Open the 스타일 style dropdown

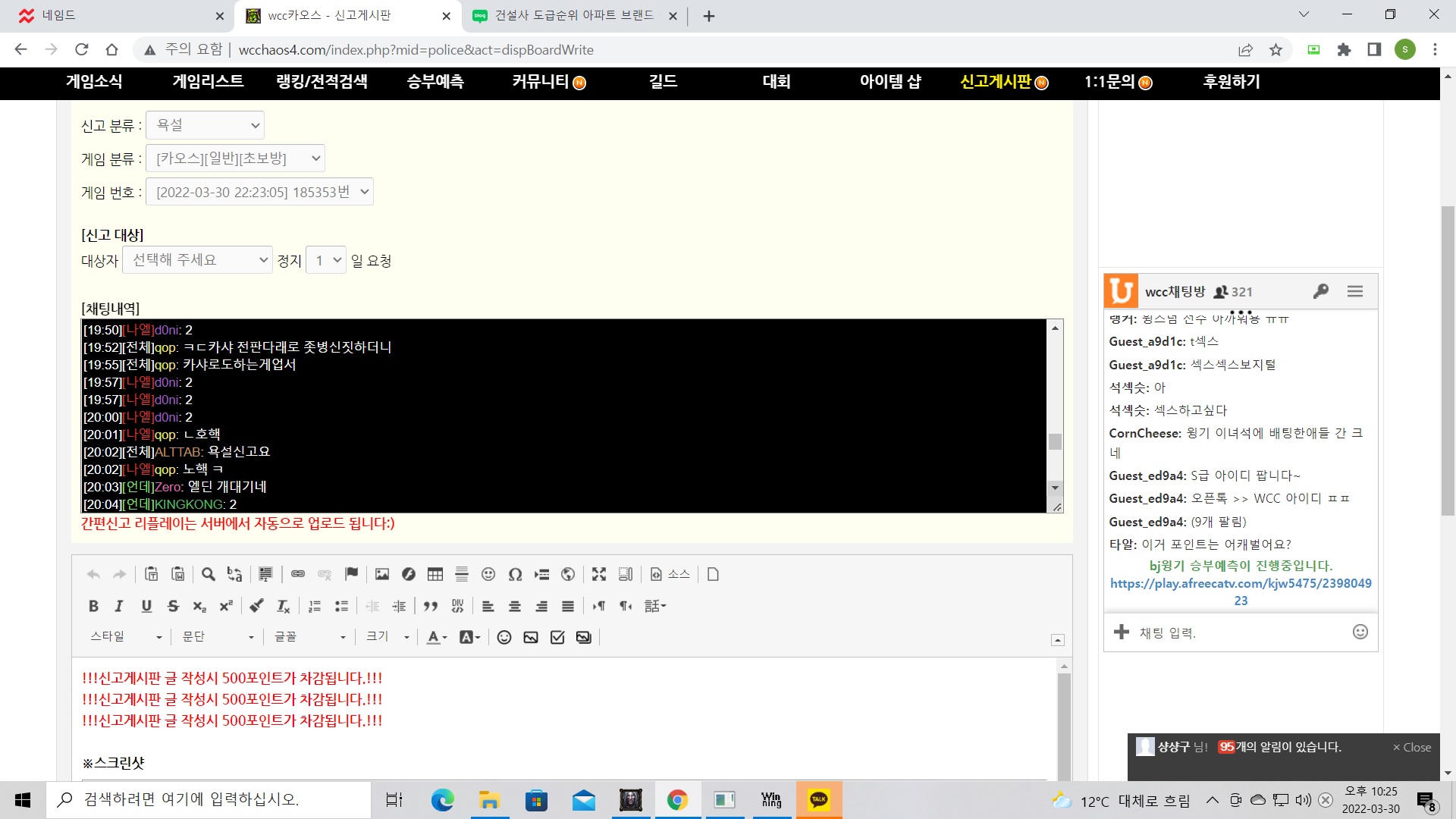[126, 637]
